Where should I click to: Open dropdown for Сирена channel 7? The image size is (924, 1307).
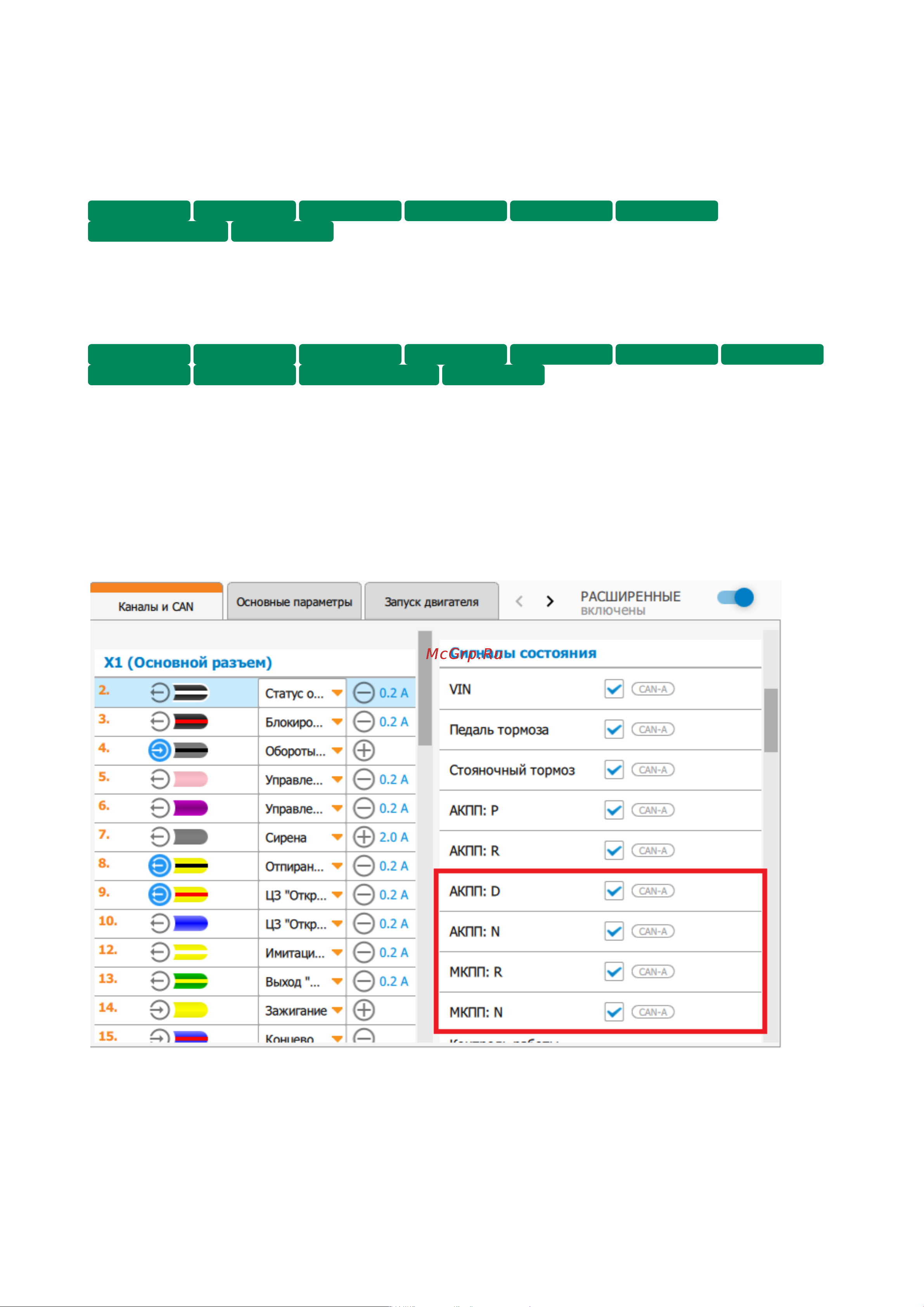tap(337, 837)
